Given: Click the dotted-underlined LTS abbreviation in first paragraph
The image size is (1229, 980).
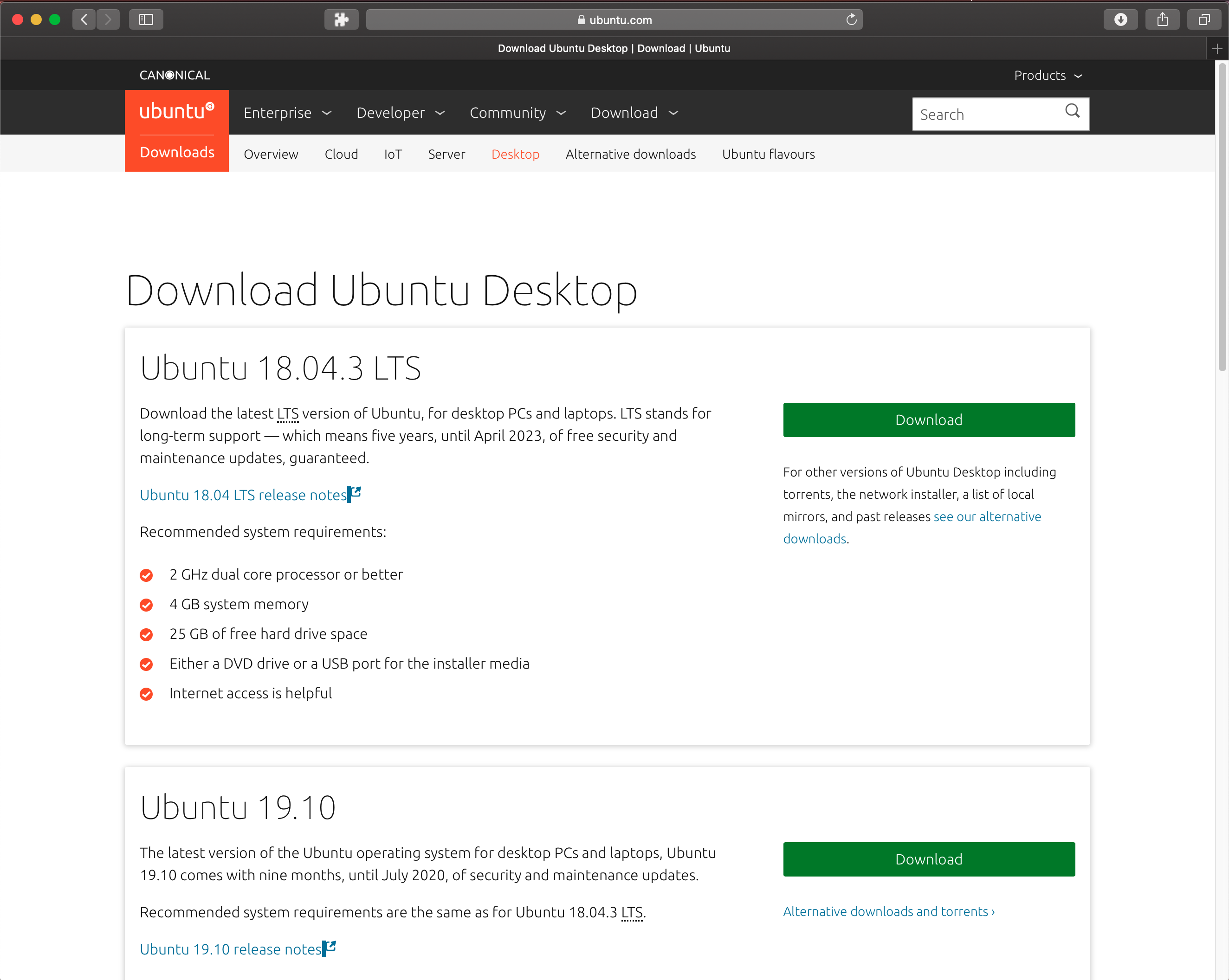Looking at the screenshot, I should coord(288,413).
